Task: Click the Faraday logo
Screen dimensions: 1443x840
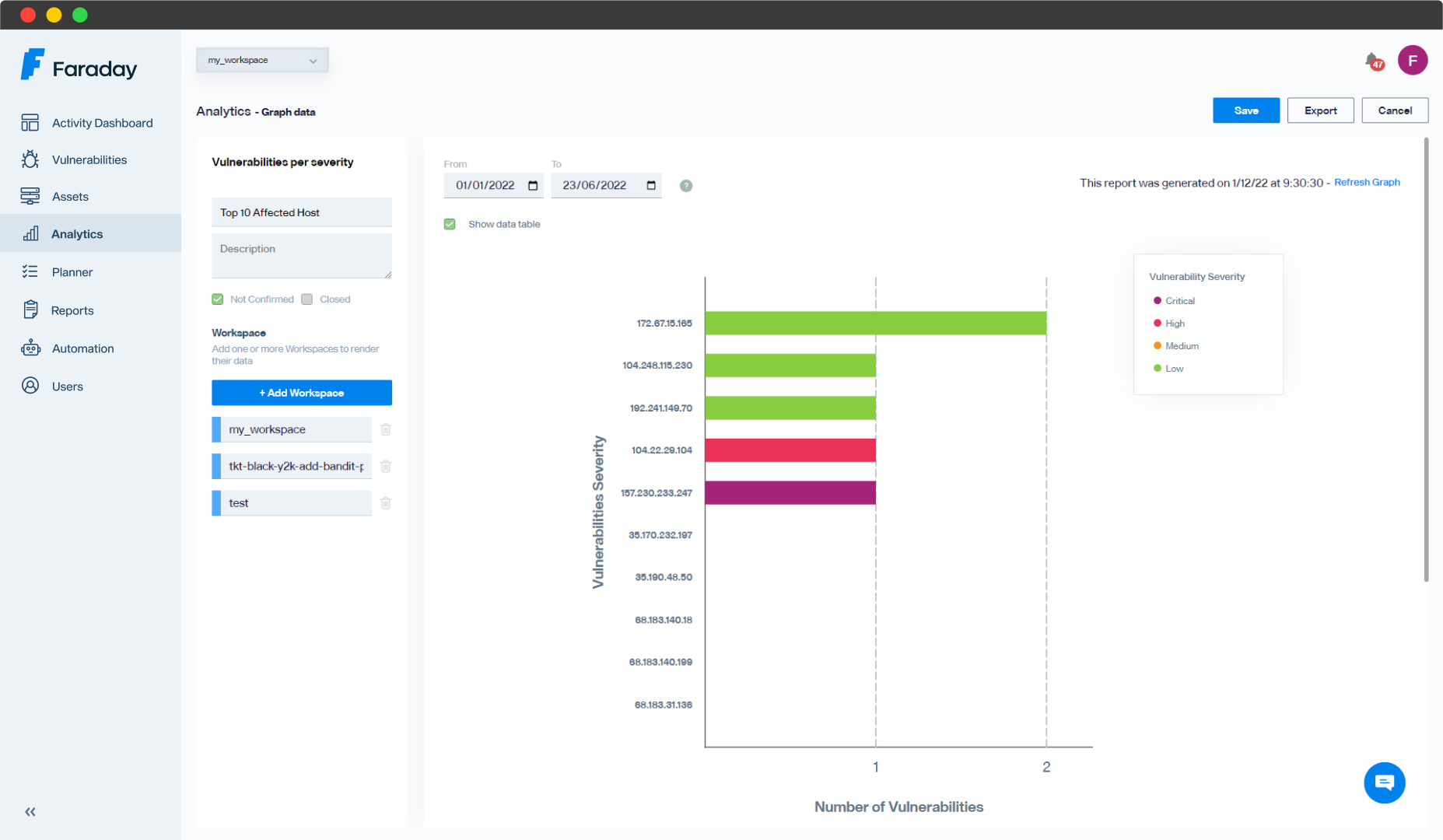Action: pyautogui.click(x=79, y=67)
